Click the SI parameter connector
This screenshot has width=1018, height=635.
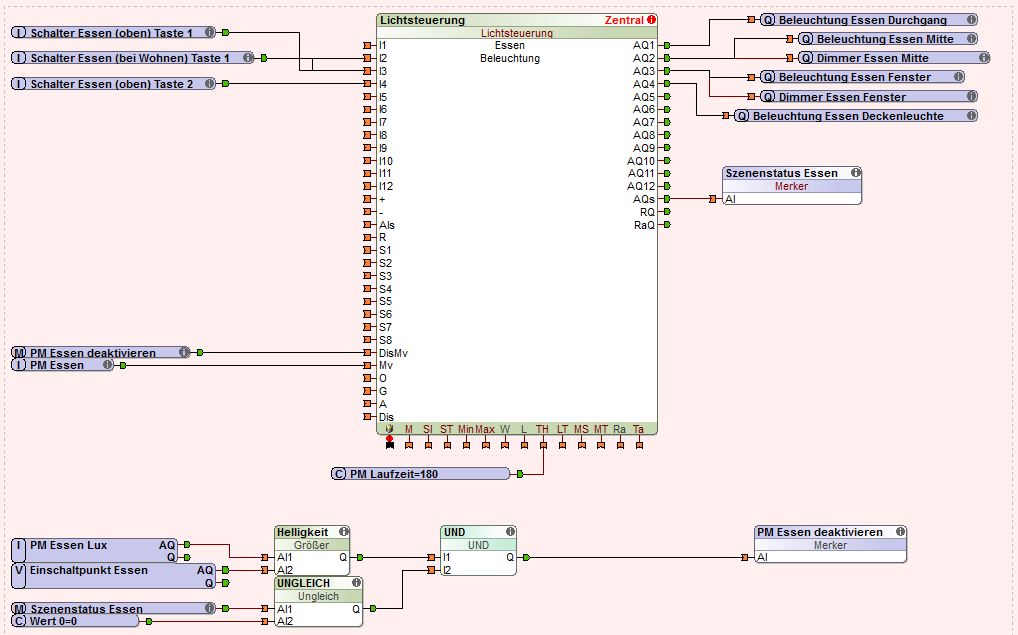428,445
